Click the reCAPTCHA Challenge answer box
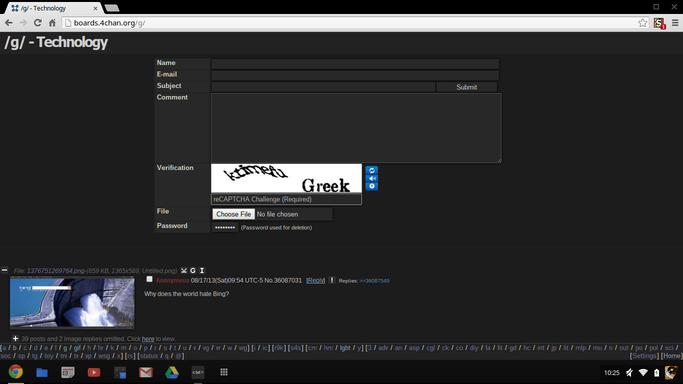The image size is (683, 384). point(286,199)
